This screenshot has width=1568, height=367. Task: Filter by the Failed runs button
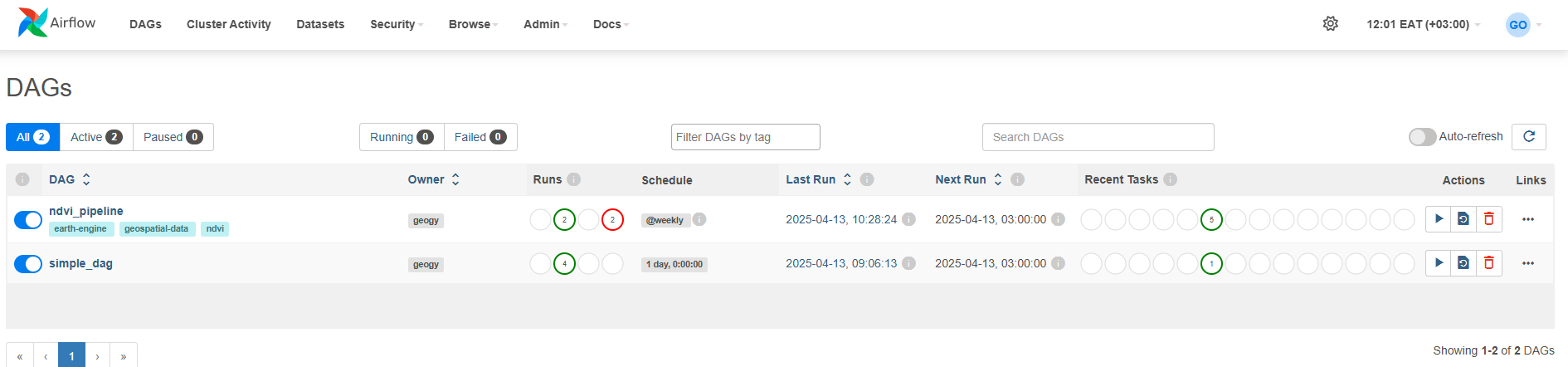(480, 137)
